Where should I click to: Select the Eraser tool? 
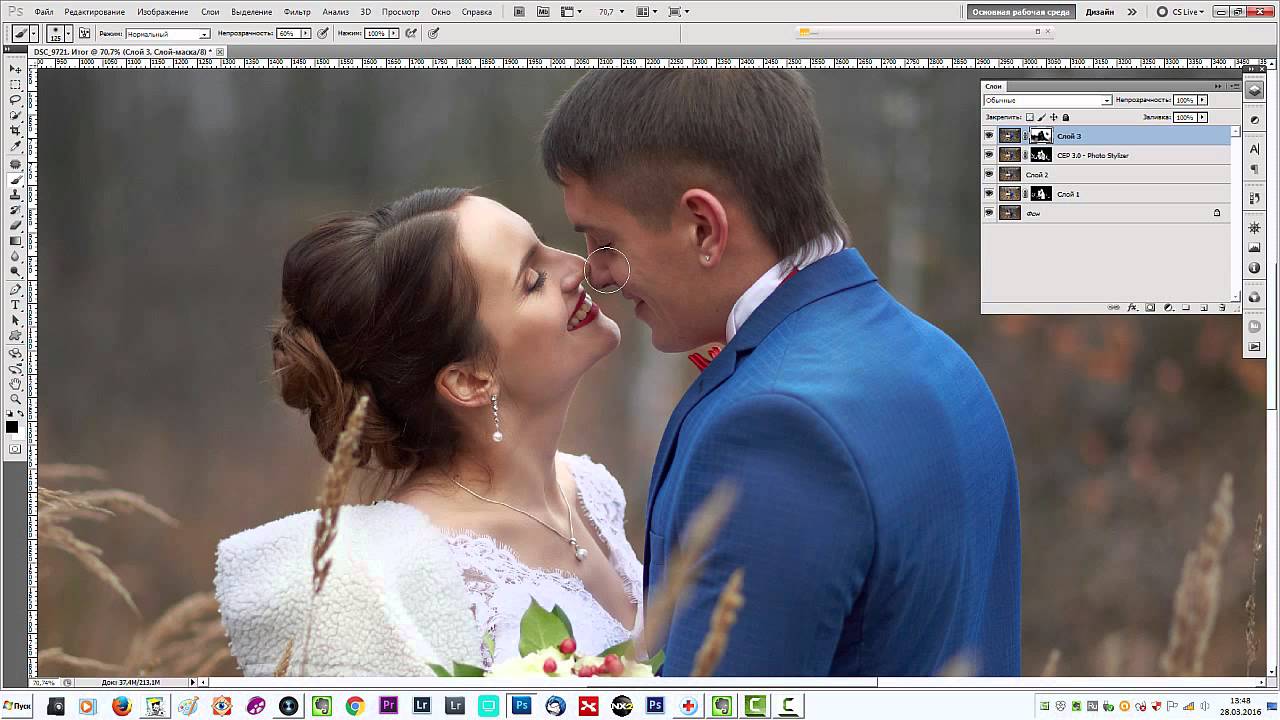coord(16,226)
